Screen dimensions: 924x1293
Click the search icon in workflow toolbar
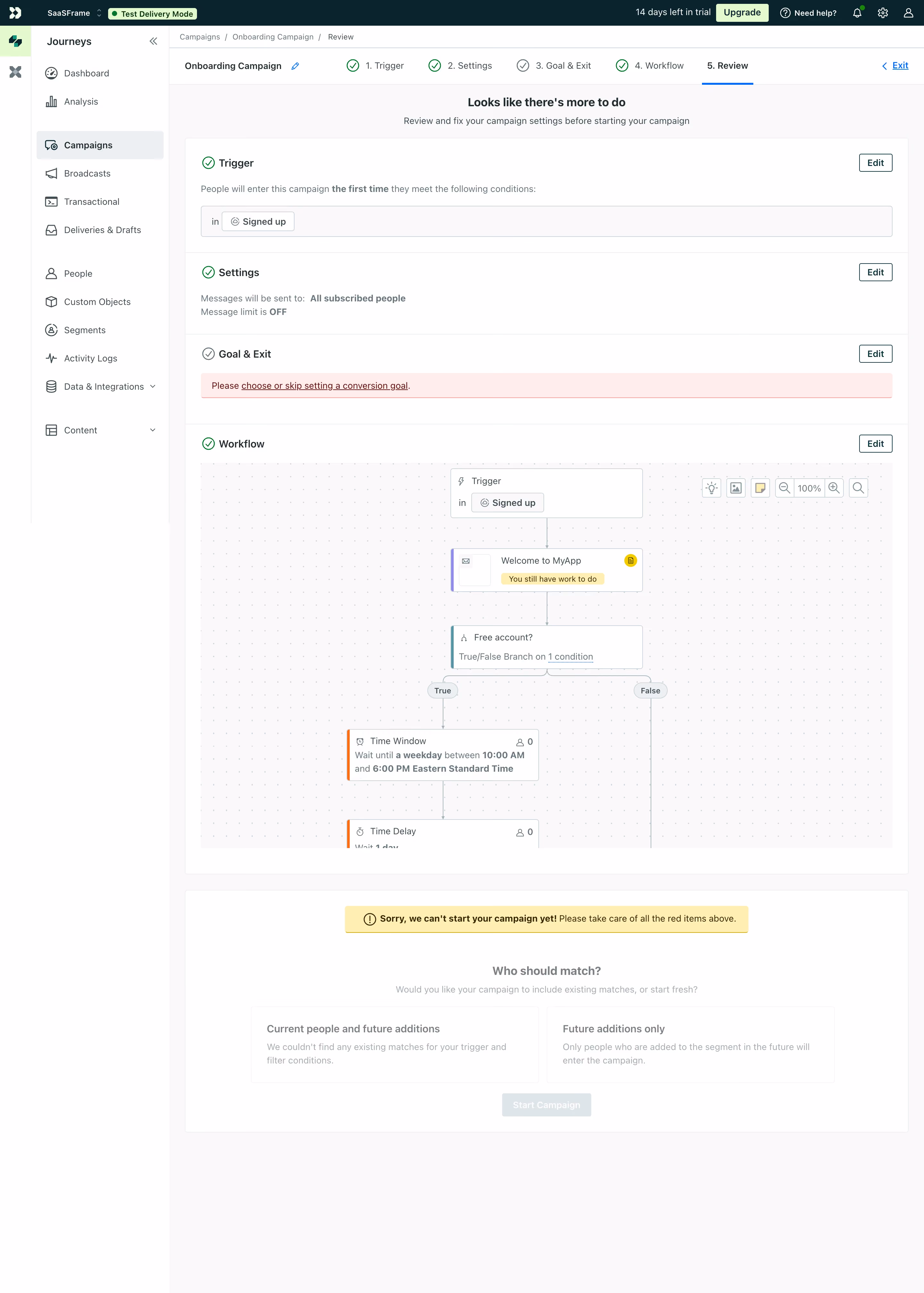click(x=858, y=488)
